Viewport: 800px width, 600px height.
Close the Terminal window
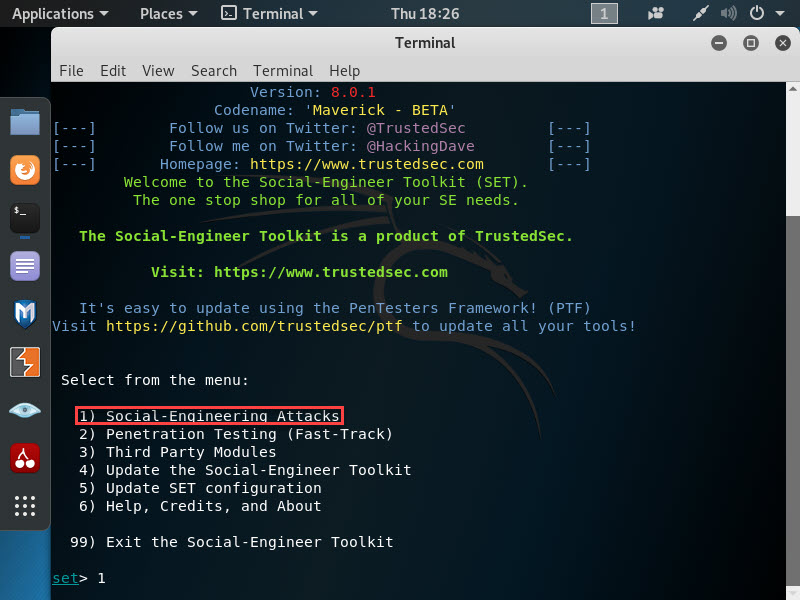(783, 43)
